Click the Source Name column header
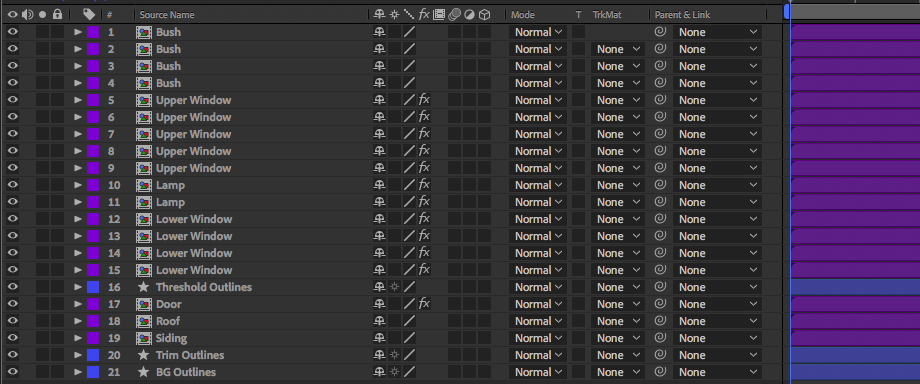Screen dimensions: 920x384 167,15
